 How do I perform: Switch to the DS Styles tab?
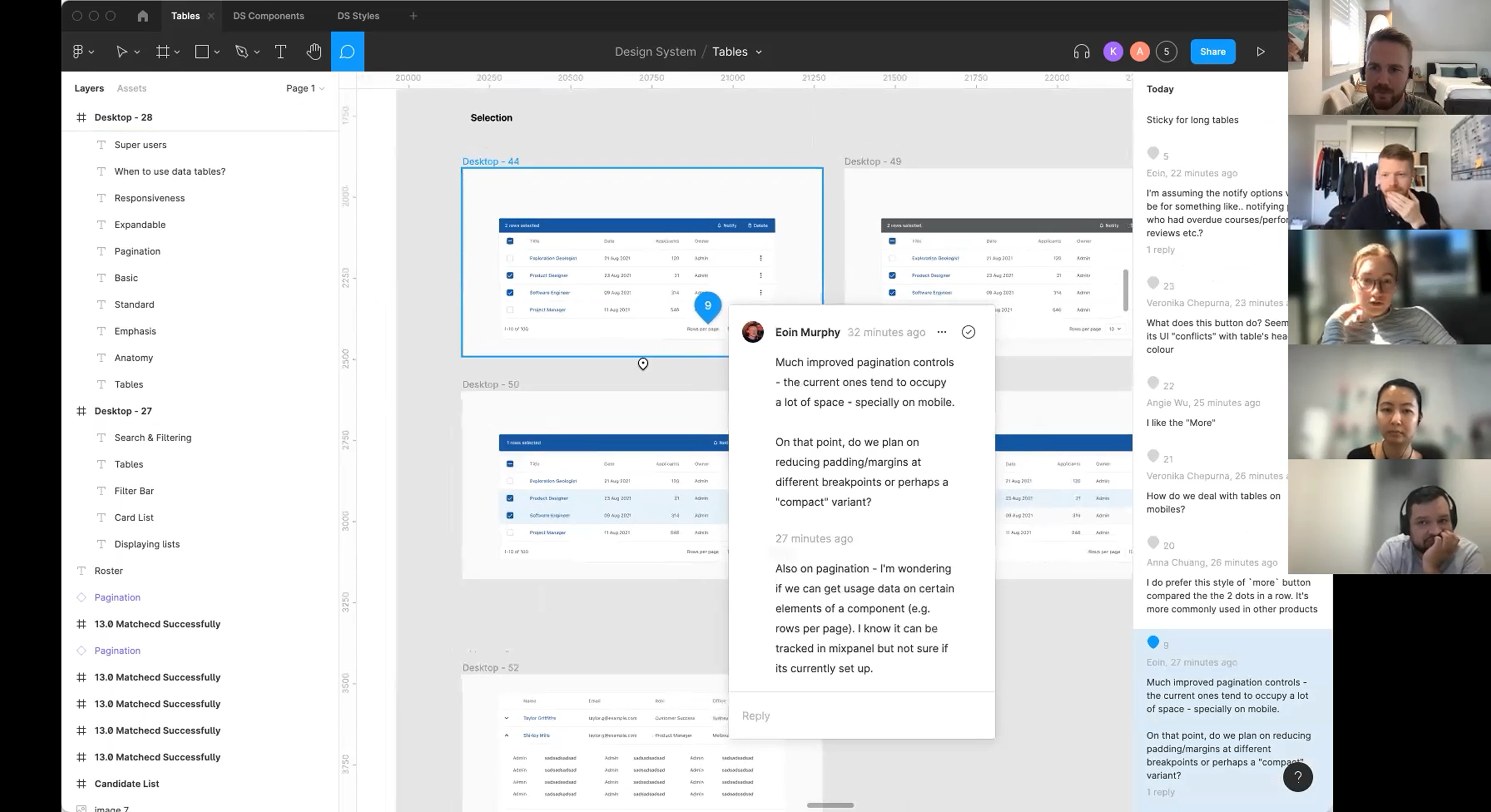(358, 16)
